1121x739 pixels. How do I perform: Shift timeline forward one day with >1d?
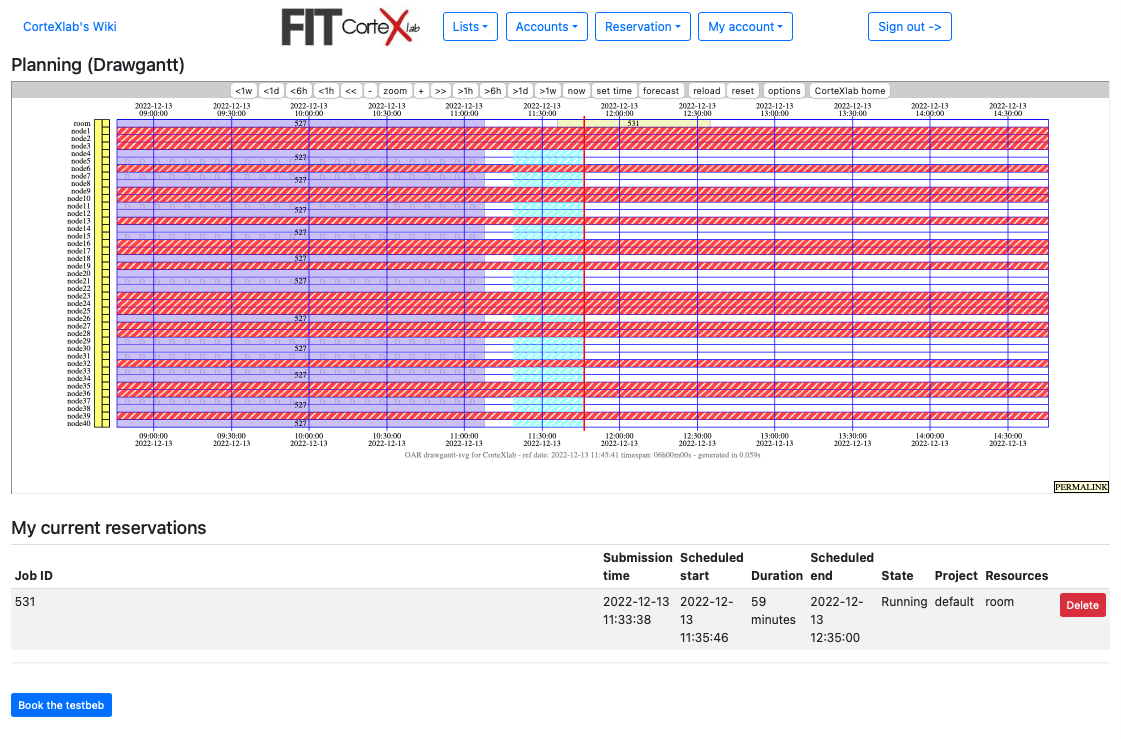click(520, 91)
